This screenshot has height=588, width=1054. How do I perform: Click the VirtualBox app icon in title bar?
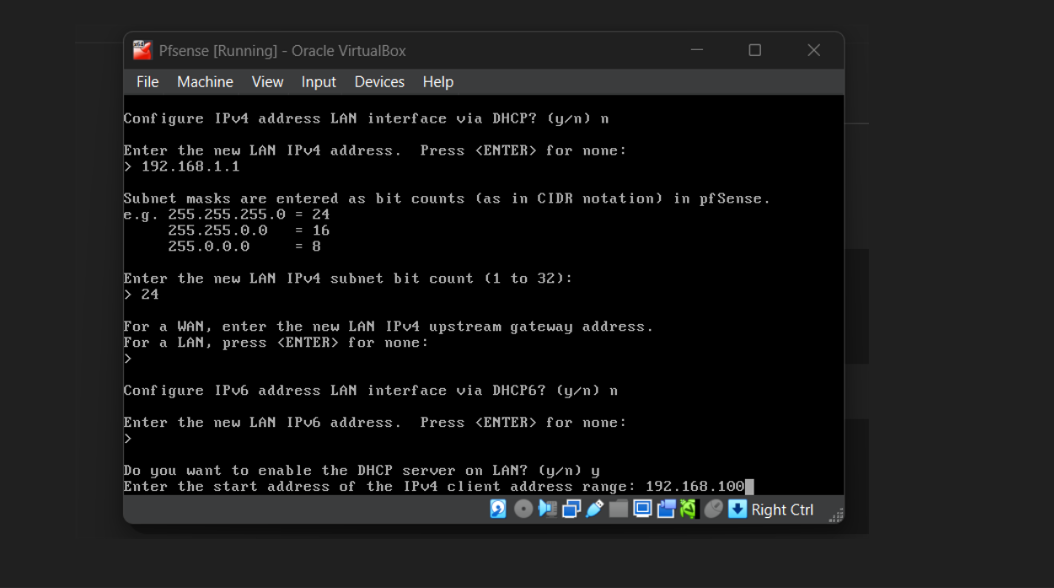(x=142, y=50)
